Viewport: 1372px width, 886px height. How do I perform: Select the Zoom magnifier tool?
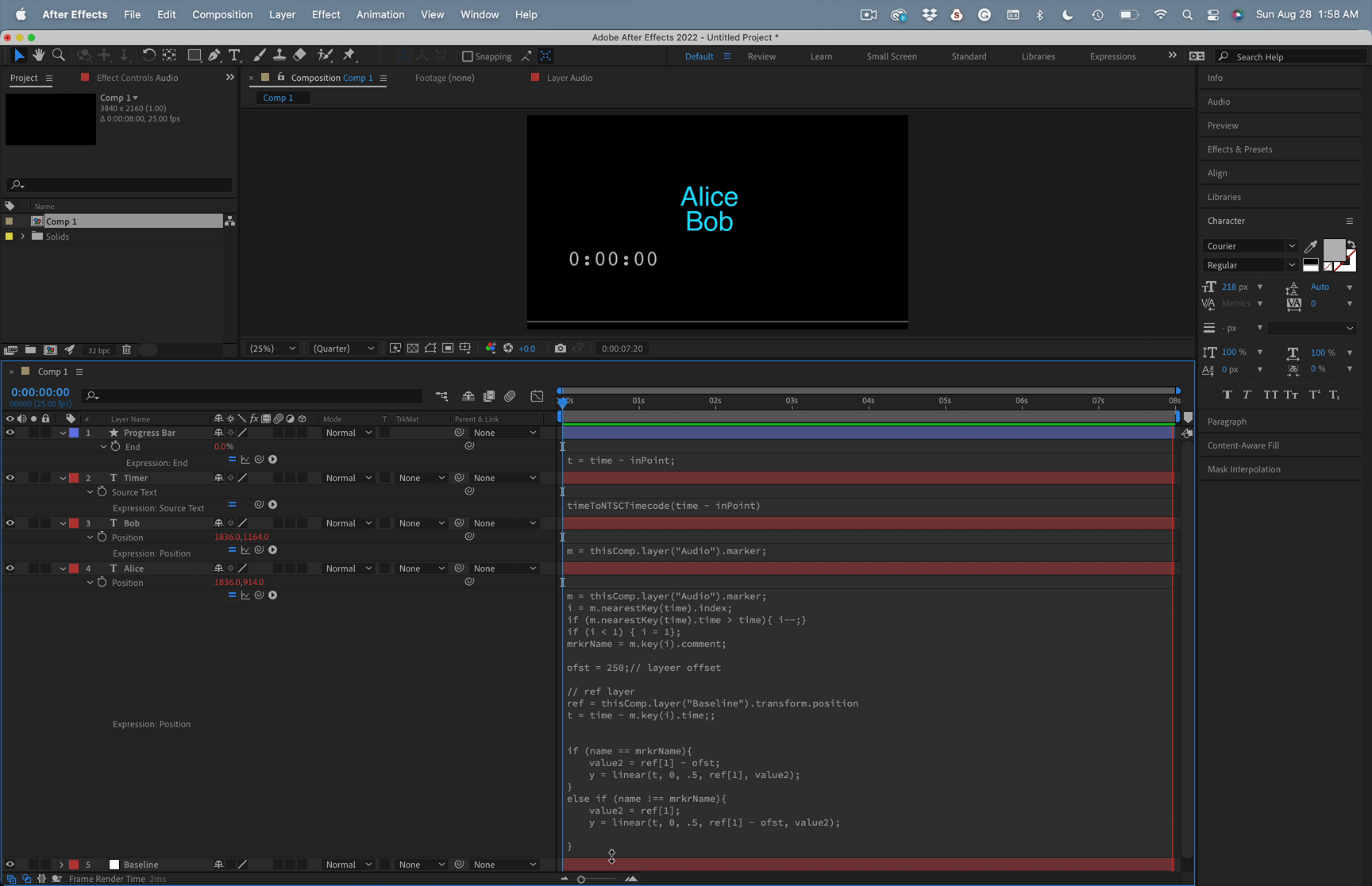pos(58,55)
